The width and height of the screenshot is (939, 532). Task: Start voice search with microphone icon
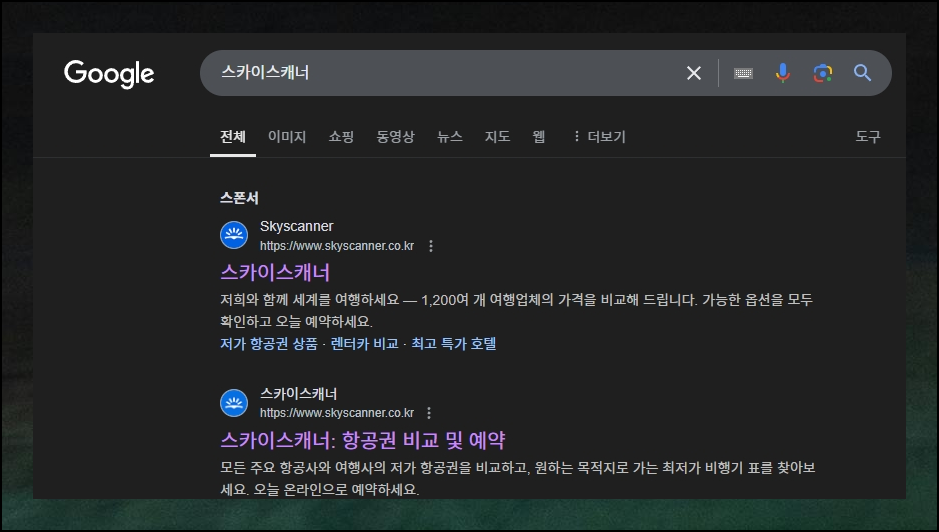tap(783, 73)
